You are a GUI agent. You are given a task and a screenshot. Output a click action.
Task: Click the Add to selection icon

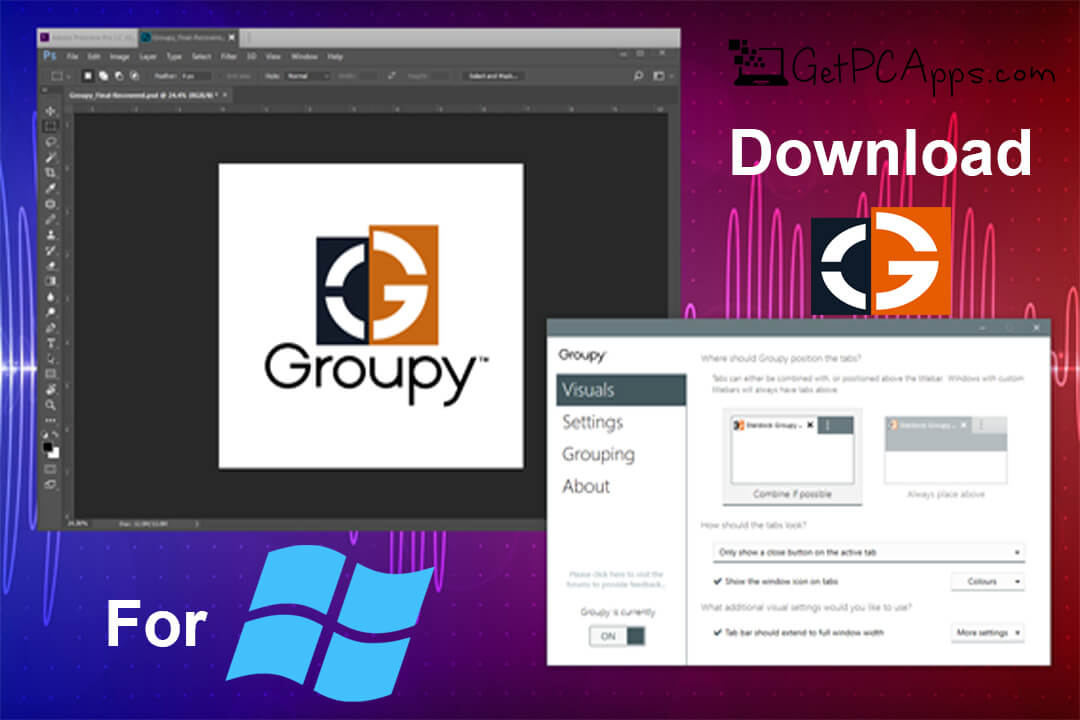(103, 76)
